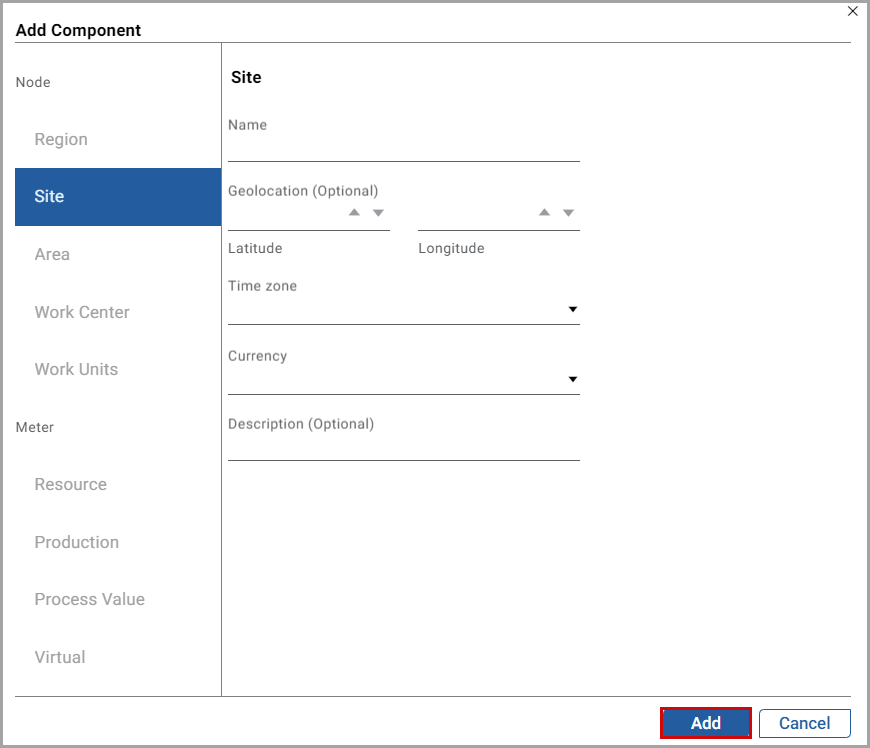Open the Process Value meter option
This screenshot has width=870, height=748.
coord(89,599)
